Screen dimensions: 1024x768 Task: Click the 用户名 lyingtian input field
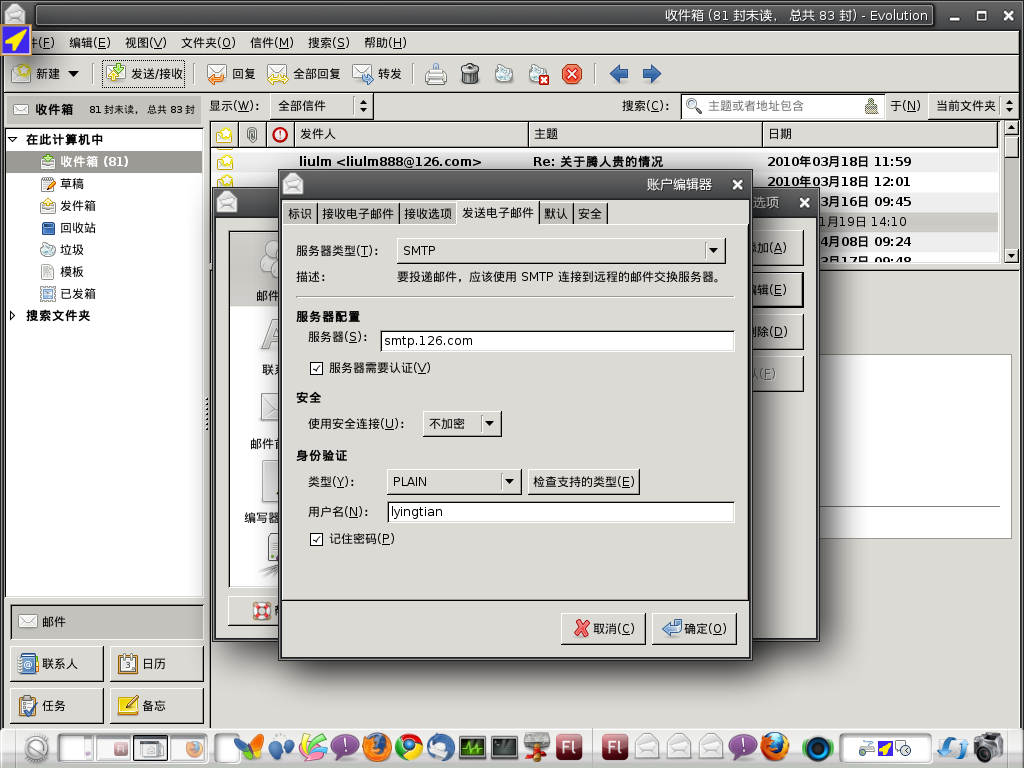pos(560,512)
